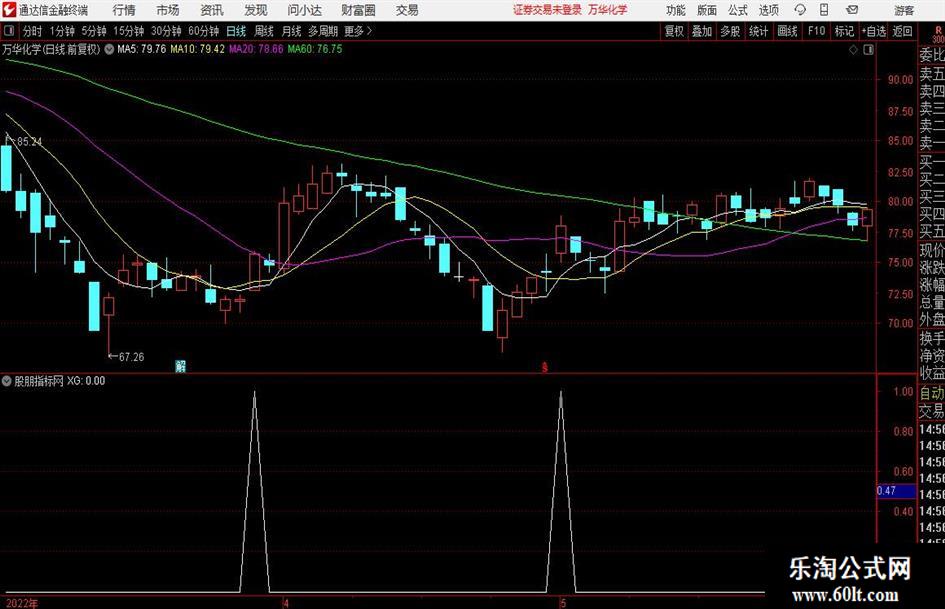Open the 功能 menu
Screen dimensions: 945x609
tap(676, 10)
